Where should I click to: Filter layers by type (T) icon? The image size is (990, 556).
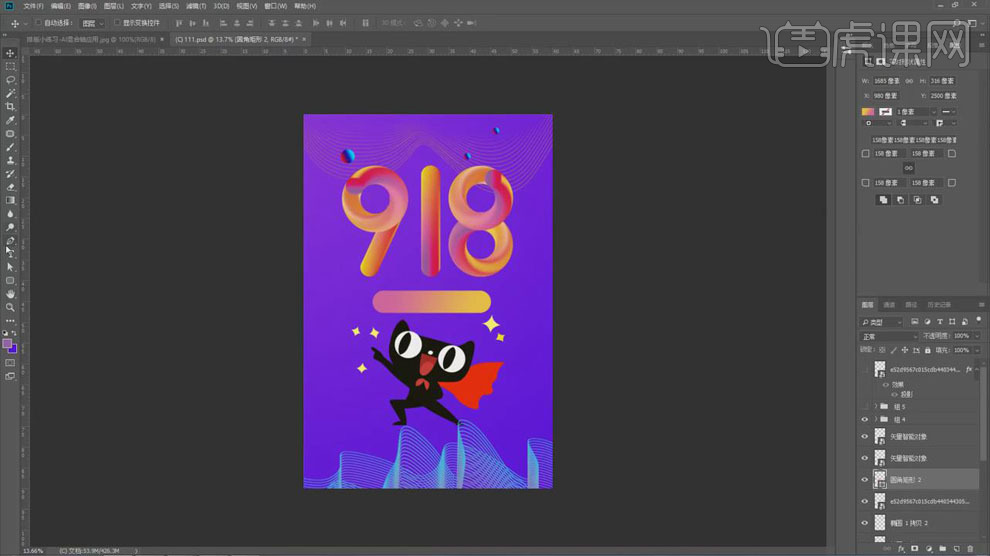939,322
